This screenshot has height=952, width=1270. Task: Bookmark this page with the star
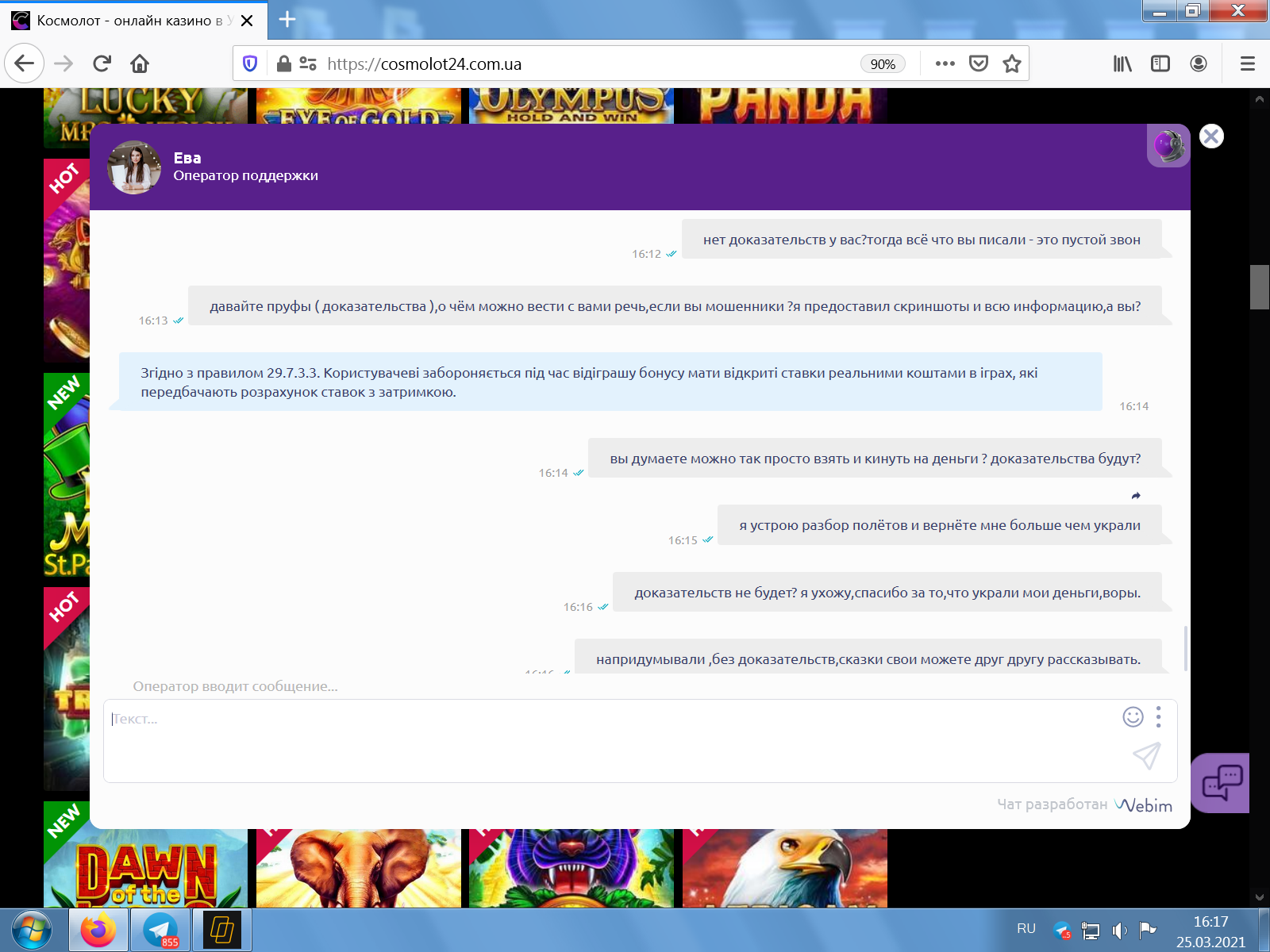(1011, 63)
